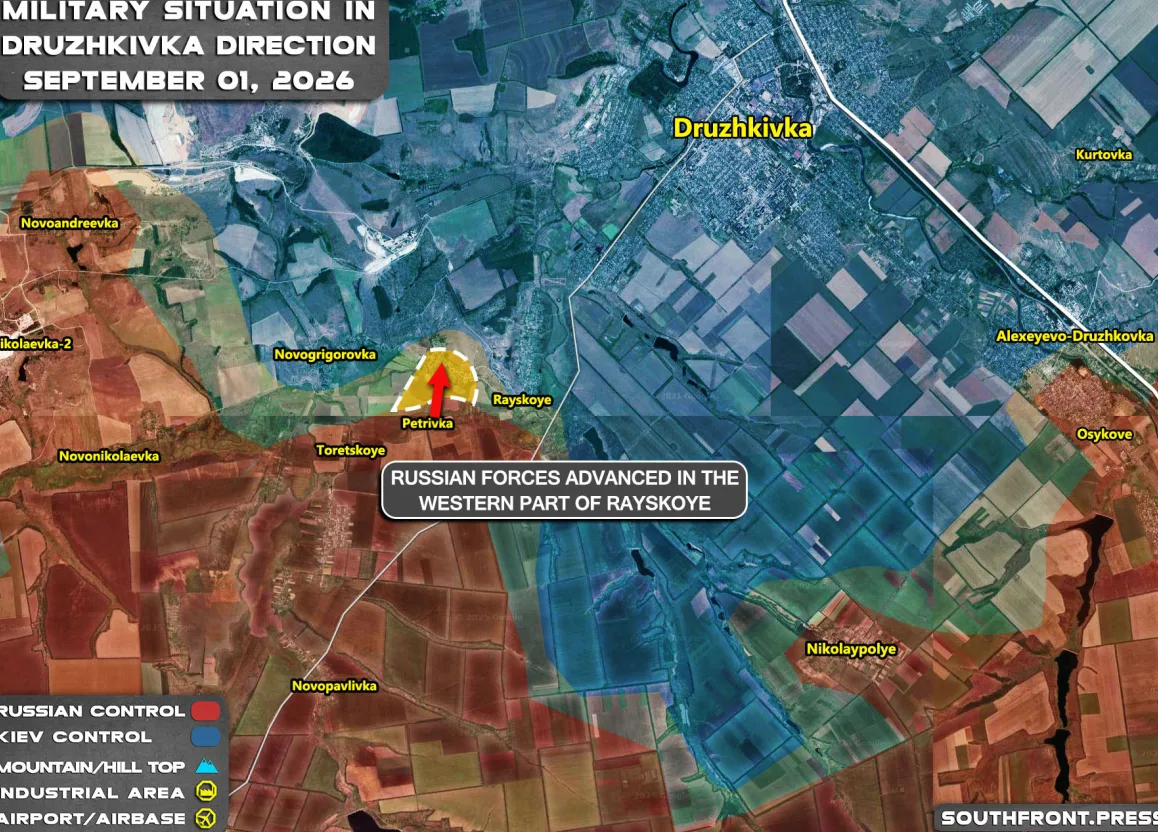
Task: Click the blue Kiev Control color swatch
Action: tap(205, 737)
